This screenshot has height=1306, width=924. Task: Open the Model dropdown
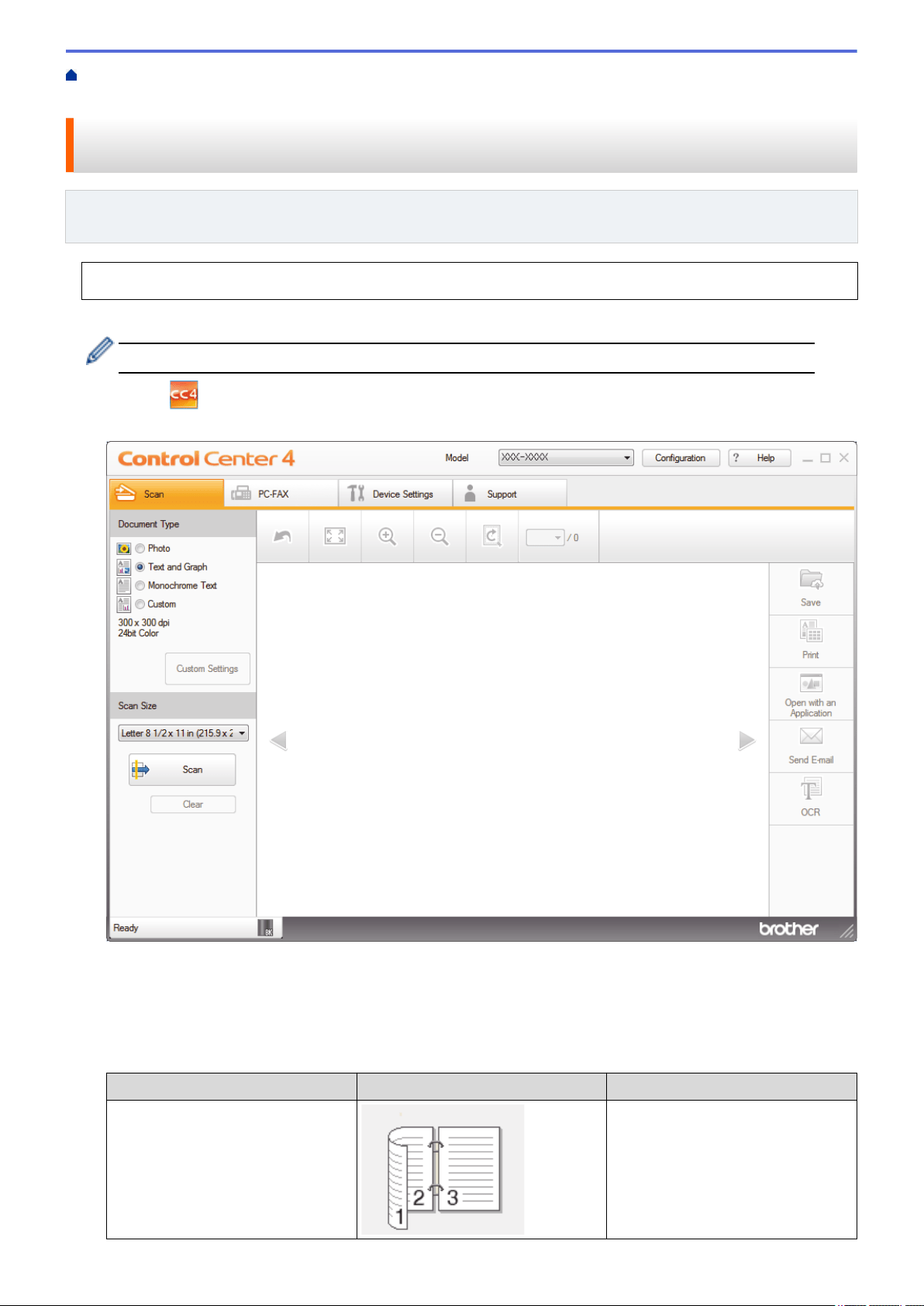coord(566,458)
